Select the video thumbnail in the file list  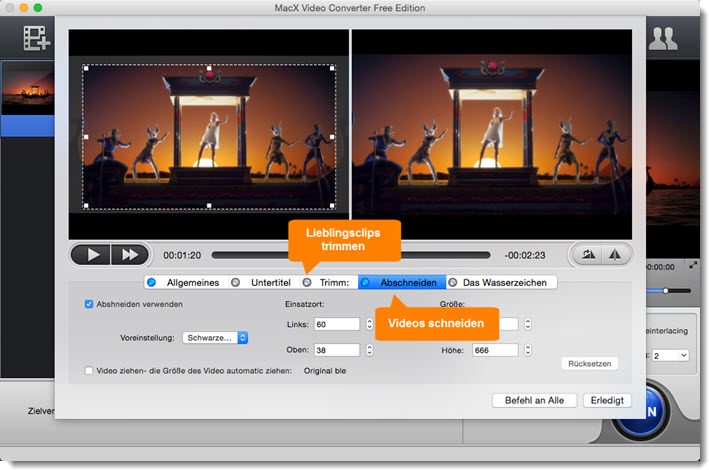pos(28,88)
